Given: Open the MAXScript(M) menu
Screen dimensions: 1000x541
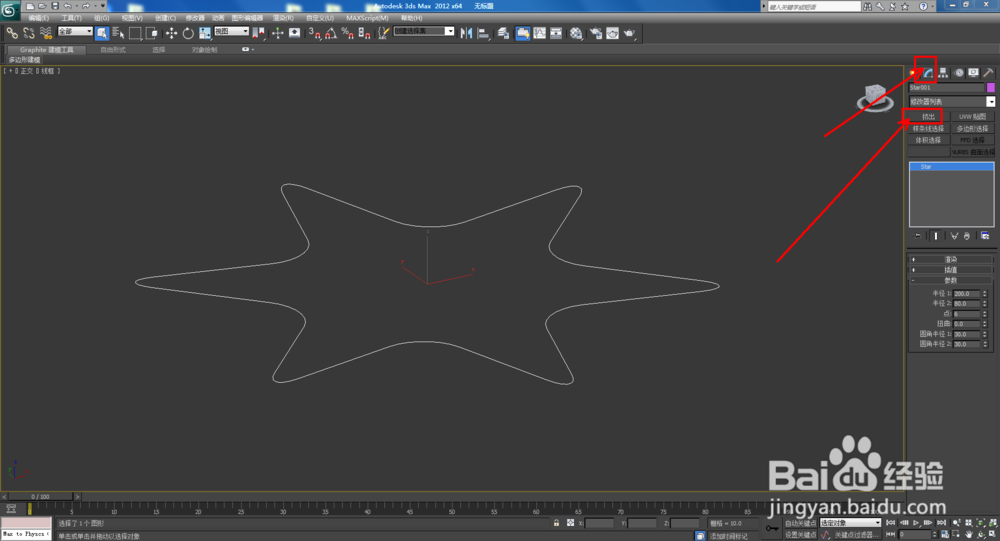Looking at the screenshot, I should click(x=367, y=18).
